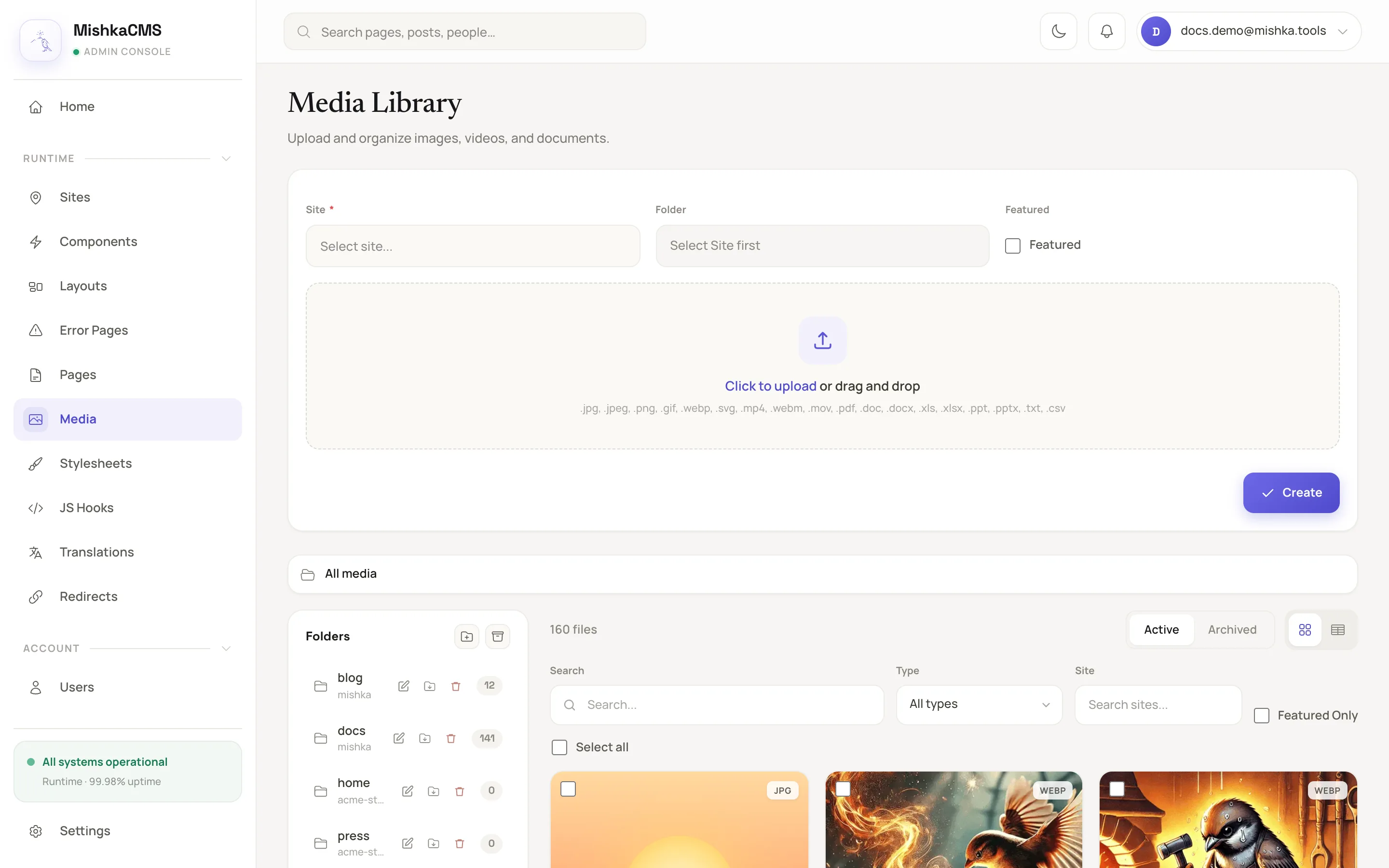Image resolution: width=1389 pixels, height=868 pixels.
Task: Delete the press folder
Action: (x=459, y=843)
